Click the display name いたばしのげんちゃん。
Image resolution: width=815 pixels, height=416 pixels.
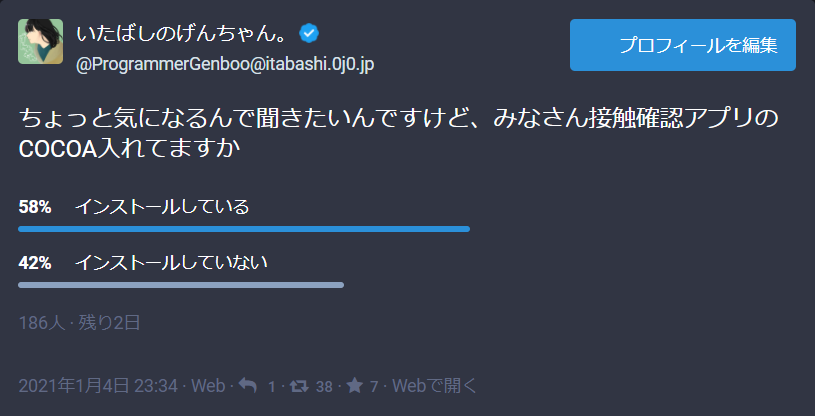tap(186, 34)
